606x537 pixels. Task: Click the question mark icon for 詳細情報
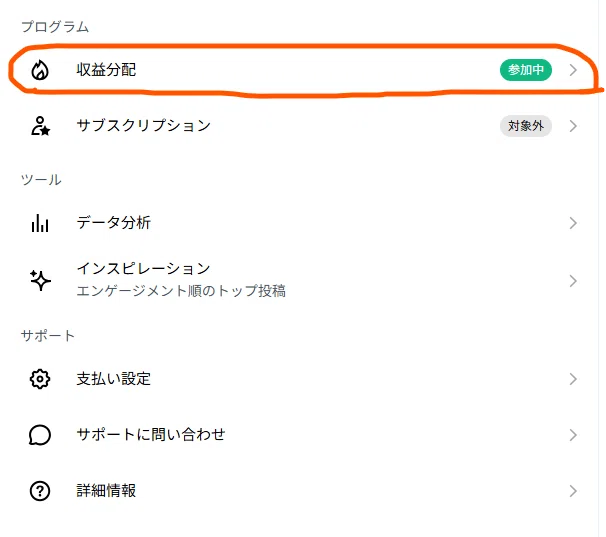(x=40, y=491)
